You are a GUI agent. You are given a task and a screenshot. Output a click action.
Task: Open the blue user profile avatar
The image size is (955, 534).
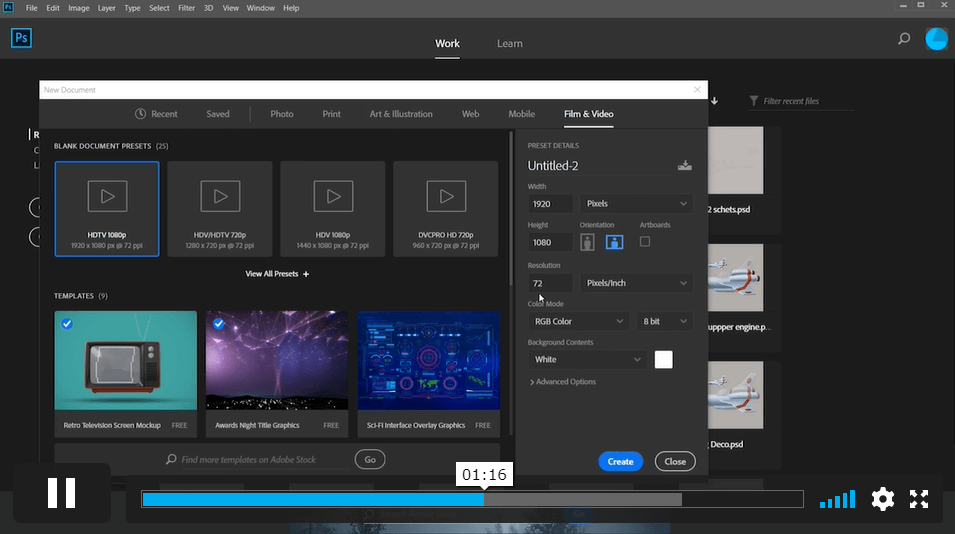pyautogui.click(x=936, y=39)
